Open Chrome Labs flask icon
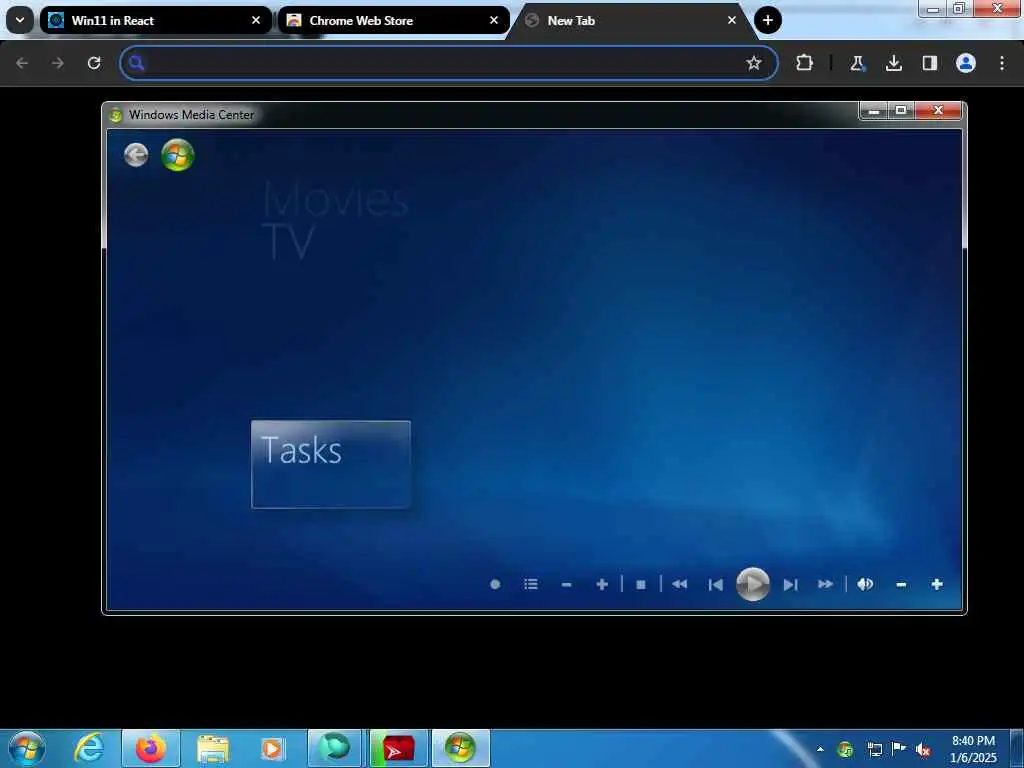 (x=857, y=63)
